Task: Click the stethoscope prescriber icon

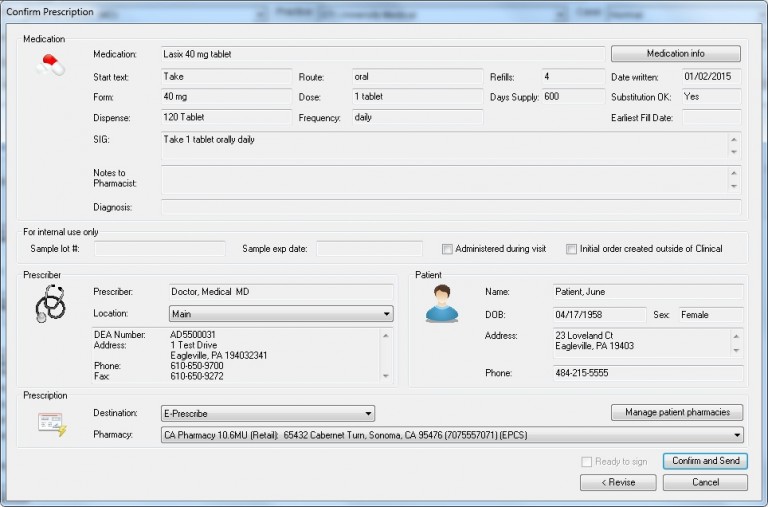Action: point(50,302)
